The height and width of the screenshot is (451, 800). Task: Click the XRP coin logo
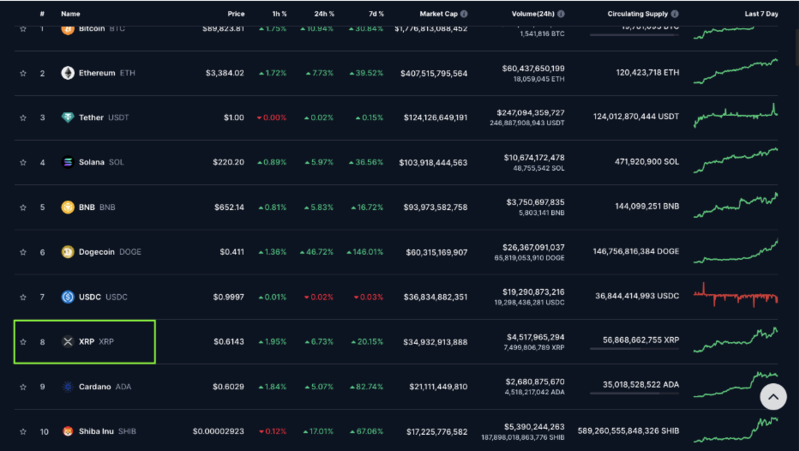[x=68, y=341]
